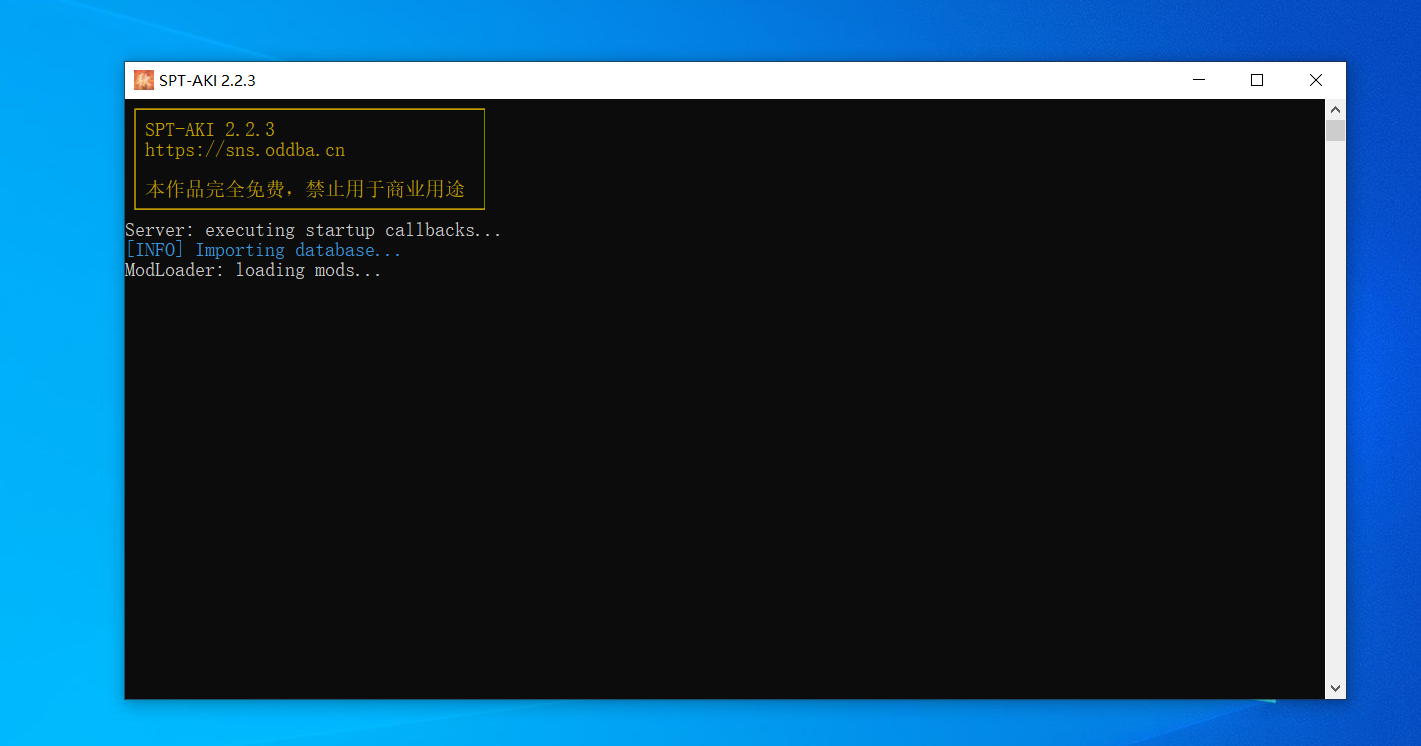The image size is (1421, 746).
Task: Click the title bar to focus the window
Action: click(700, 80)
